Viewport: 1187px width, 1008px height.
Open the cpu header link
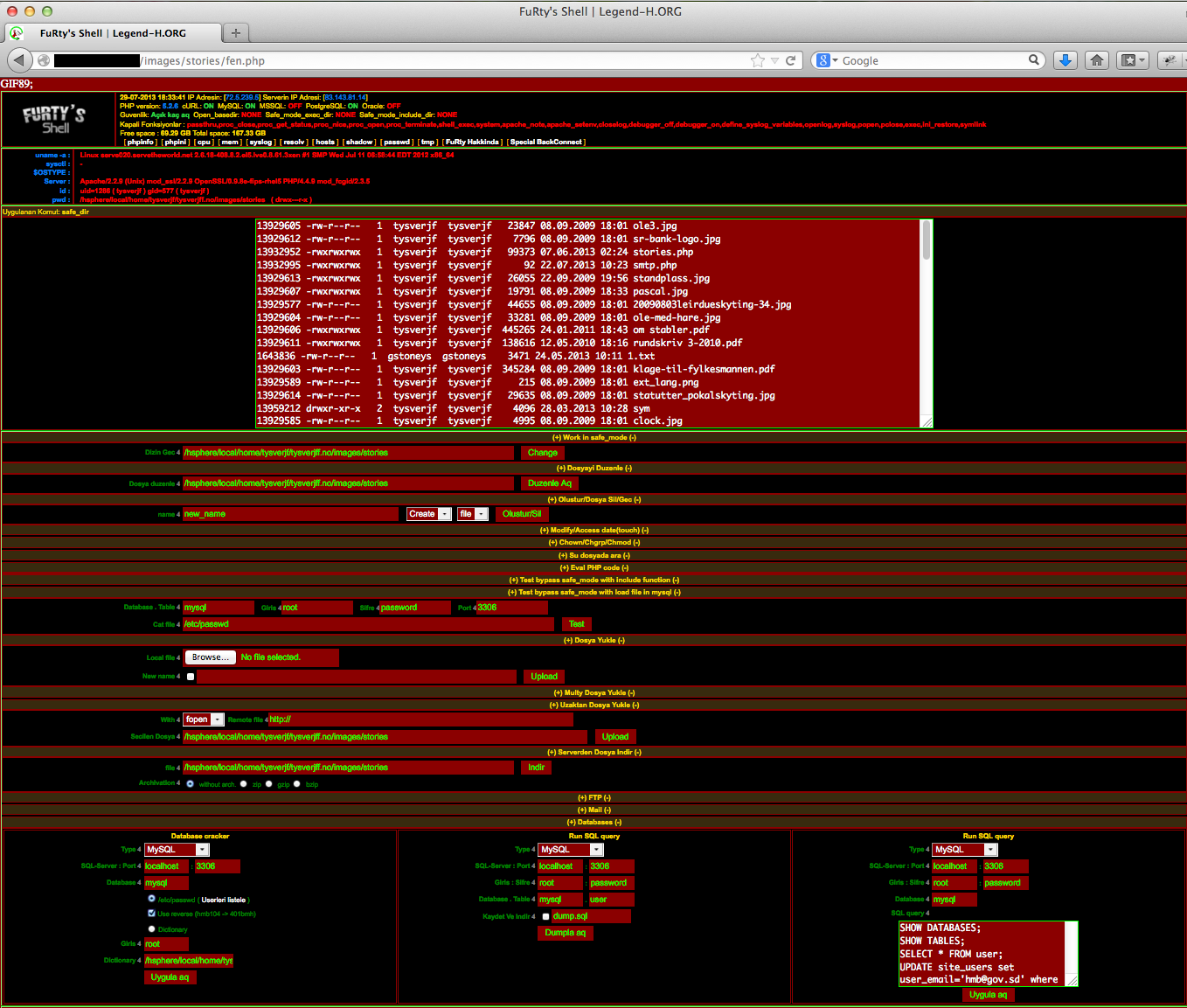(x=204, y=142)
